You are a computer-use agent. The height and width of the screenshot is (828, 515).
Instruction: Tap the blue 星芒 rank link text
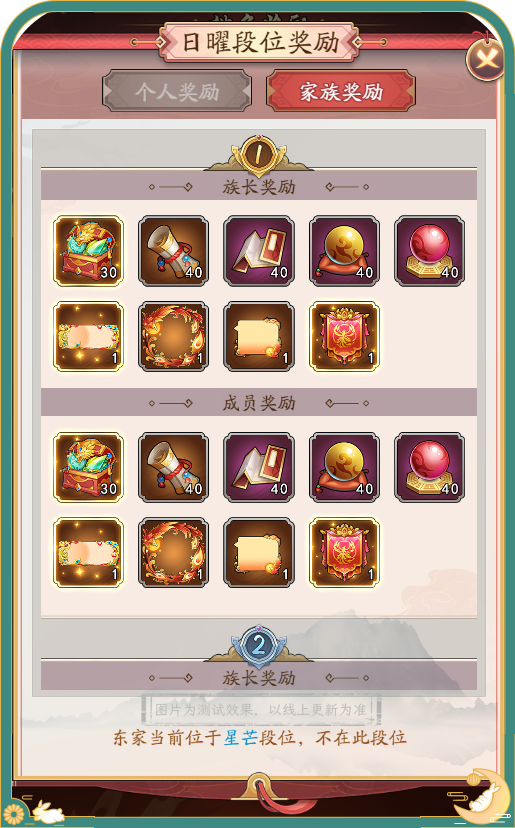240,737
